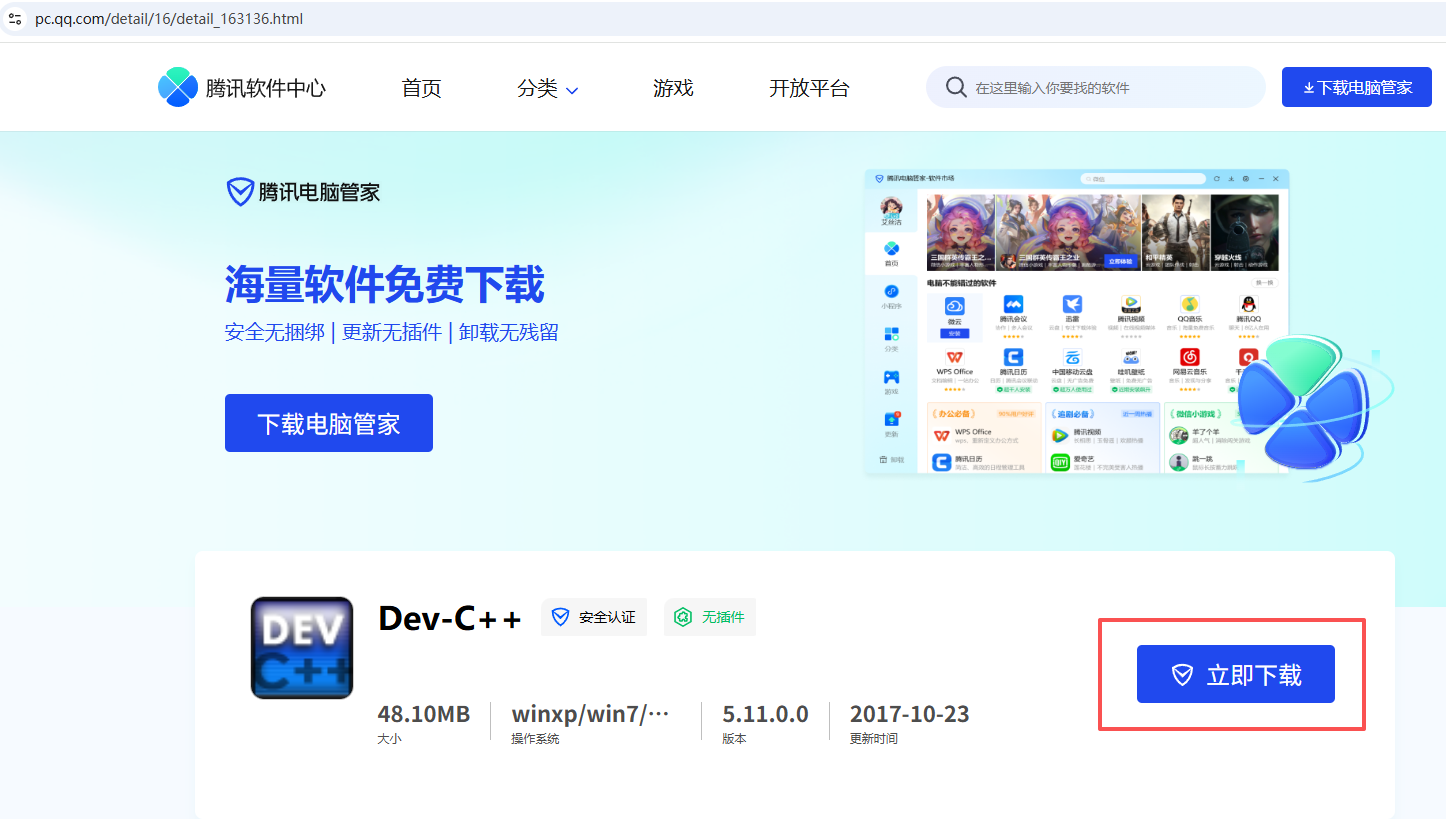Click the top-right 下载电脑管家 button
Image resolution: width=1446 pixels, height=819 pixels.
pyautogui.click(x=1357, y=87)
